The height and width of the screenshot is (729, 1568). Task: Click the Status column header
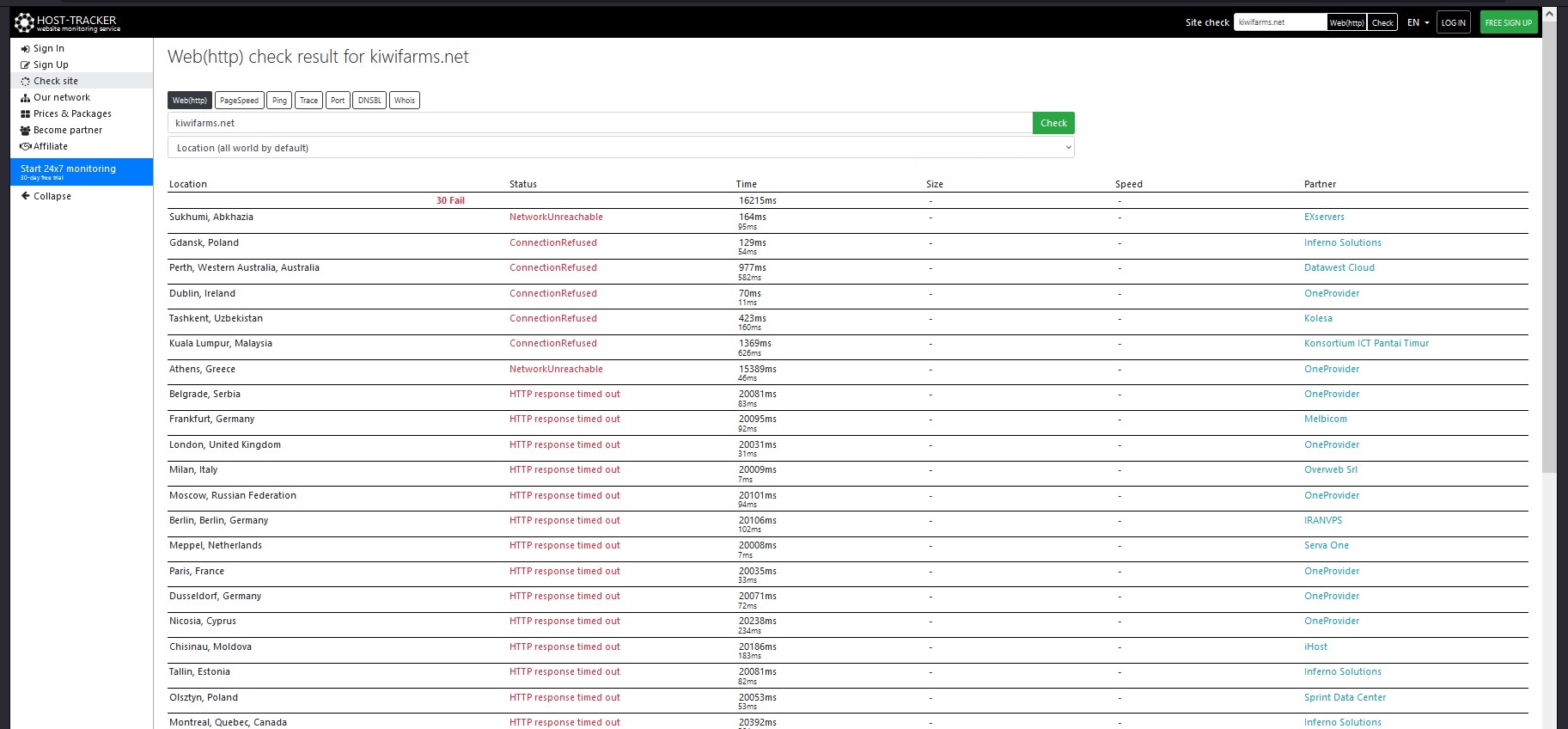(x=523, y=185)
